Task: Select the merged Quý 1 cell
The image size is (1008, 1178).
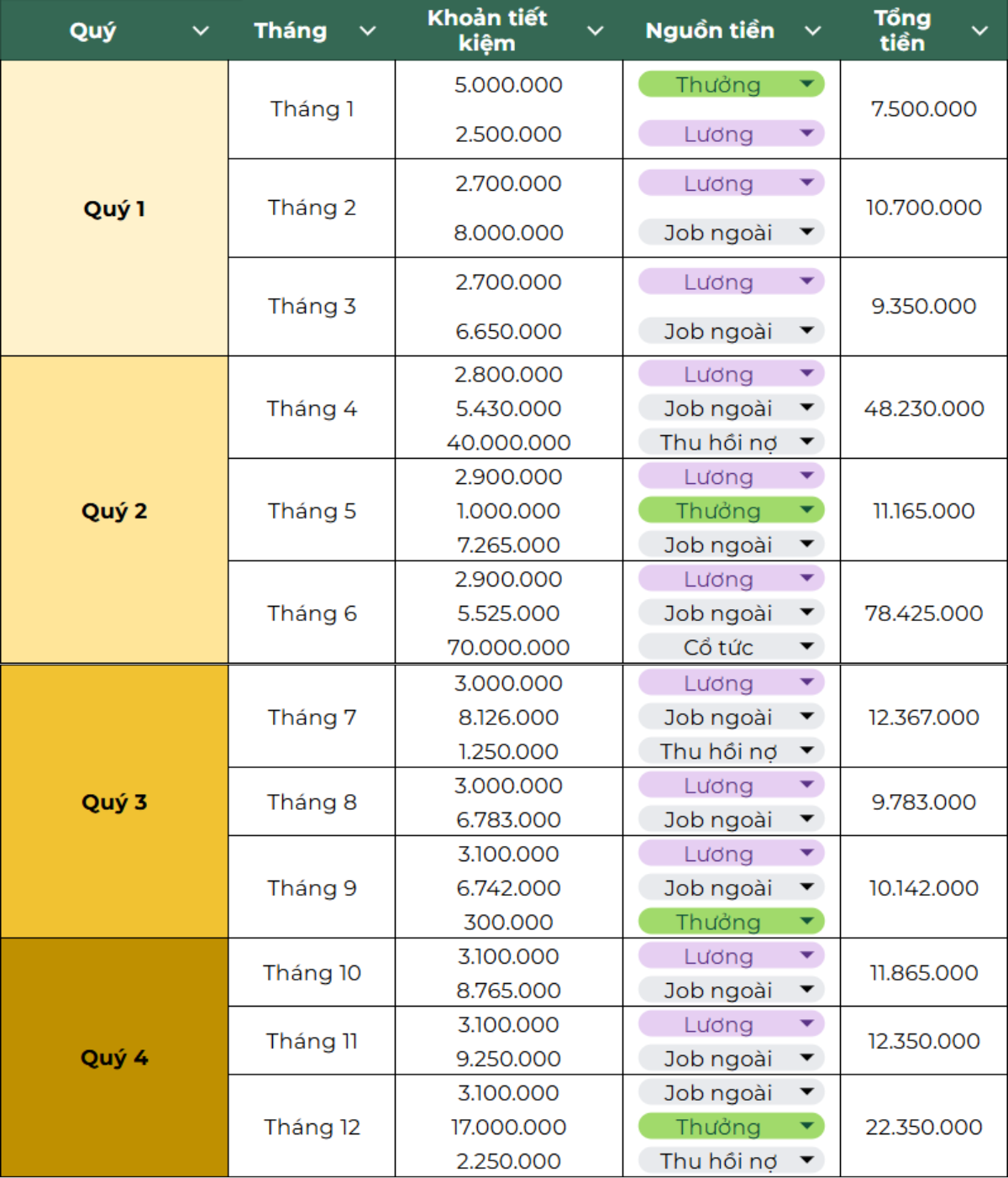Action: pyautogui.click(x=114, y=208)
